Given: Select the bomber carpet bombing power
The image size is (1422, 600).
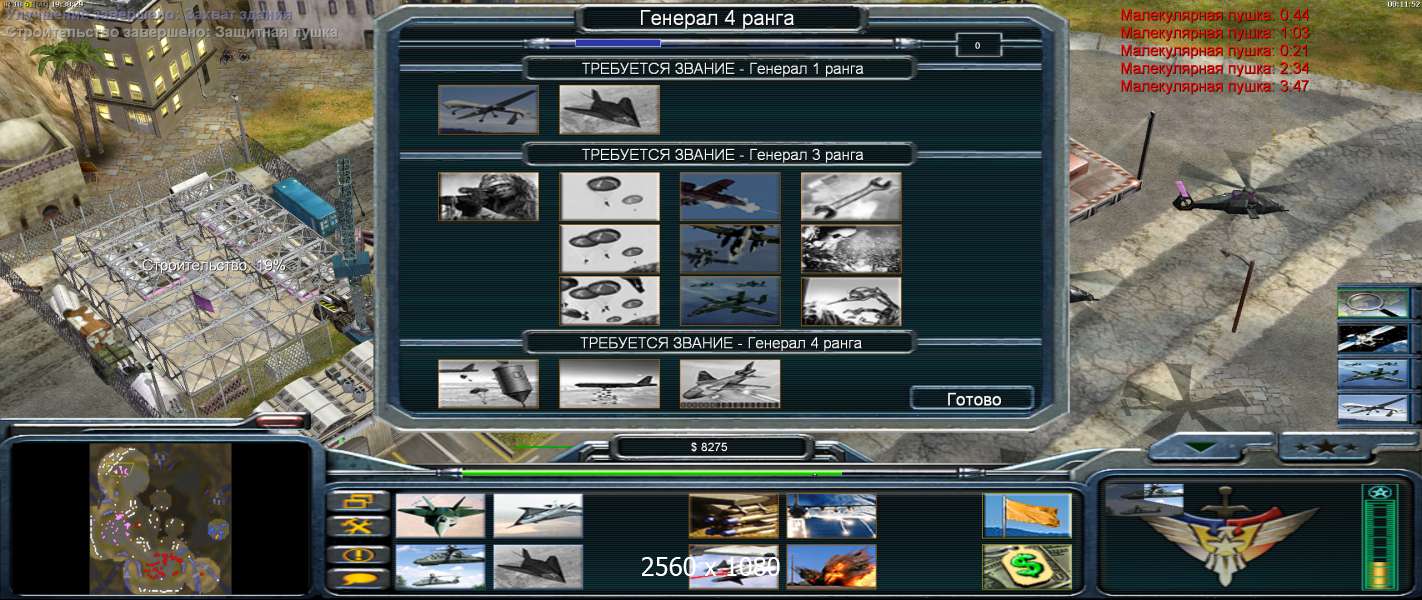Looking at the screenshot, I should click(609, 384).
